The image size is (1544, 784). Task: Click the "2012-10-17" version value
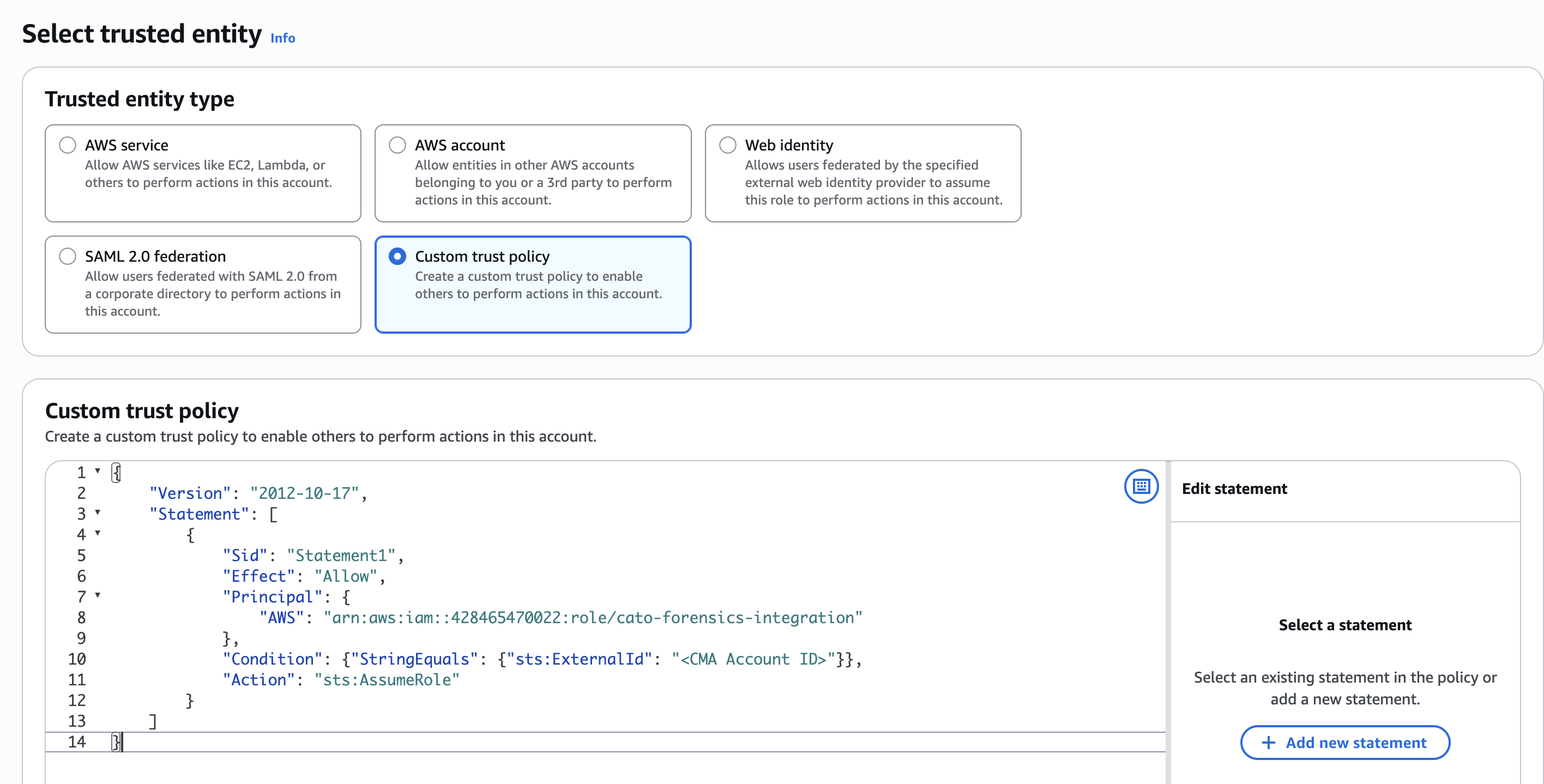coord(304,493)
